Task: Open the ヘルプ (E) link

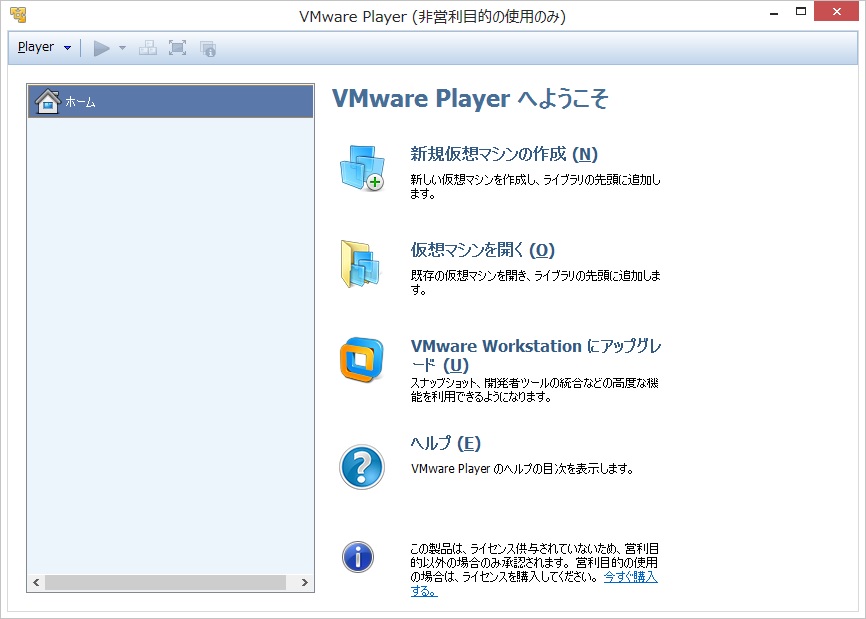Action: click(x=445, y=443)
